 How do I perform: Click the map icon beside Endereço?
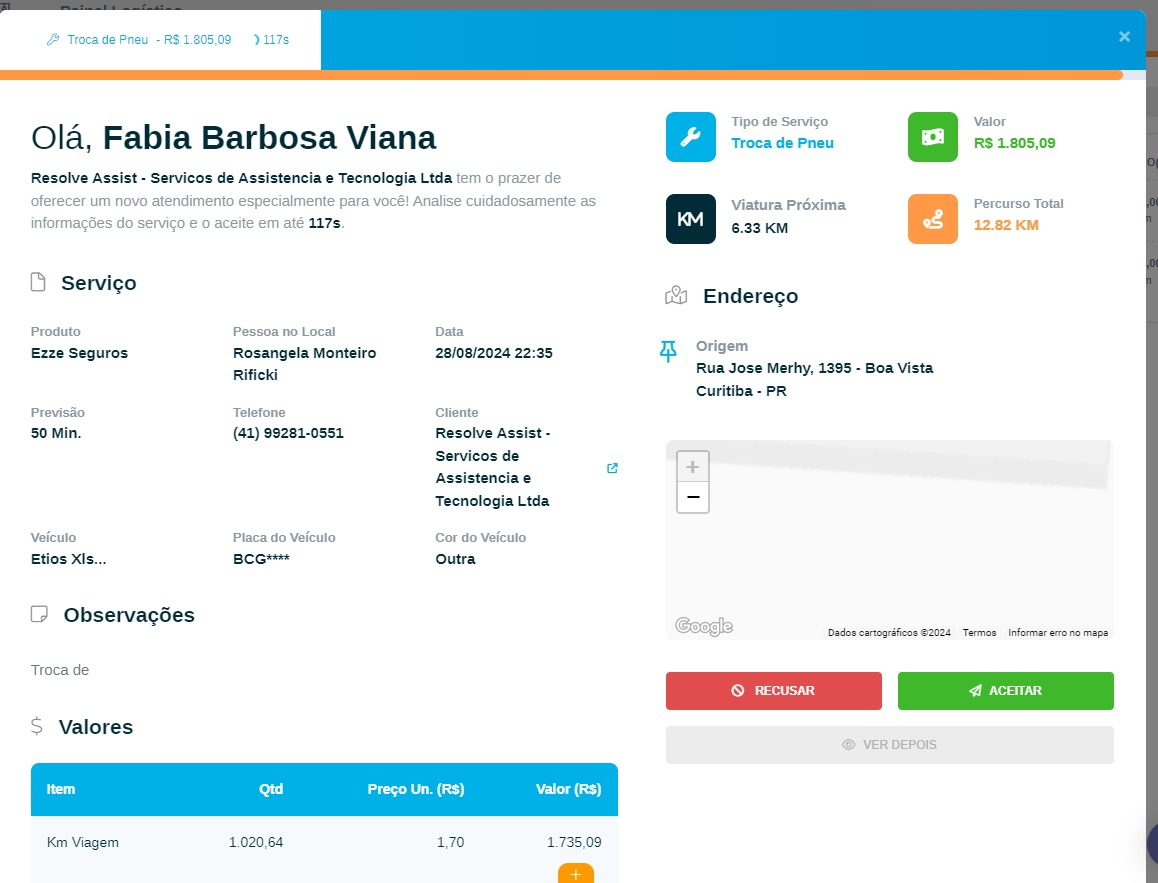[x=676, y=296]
